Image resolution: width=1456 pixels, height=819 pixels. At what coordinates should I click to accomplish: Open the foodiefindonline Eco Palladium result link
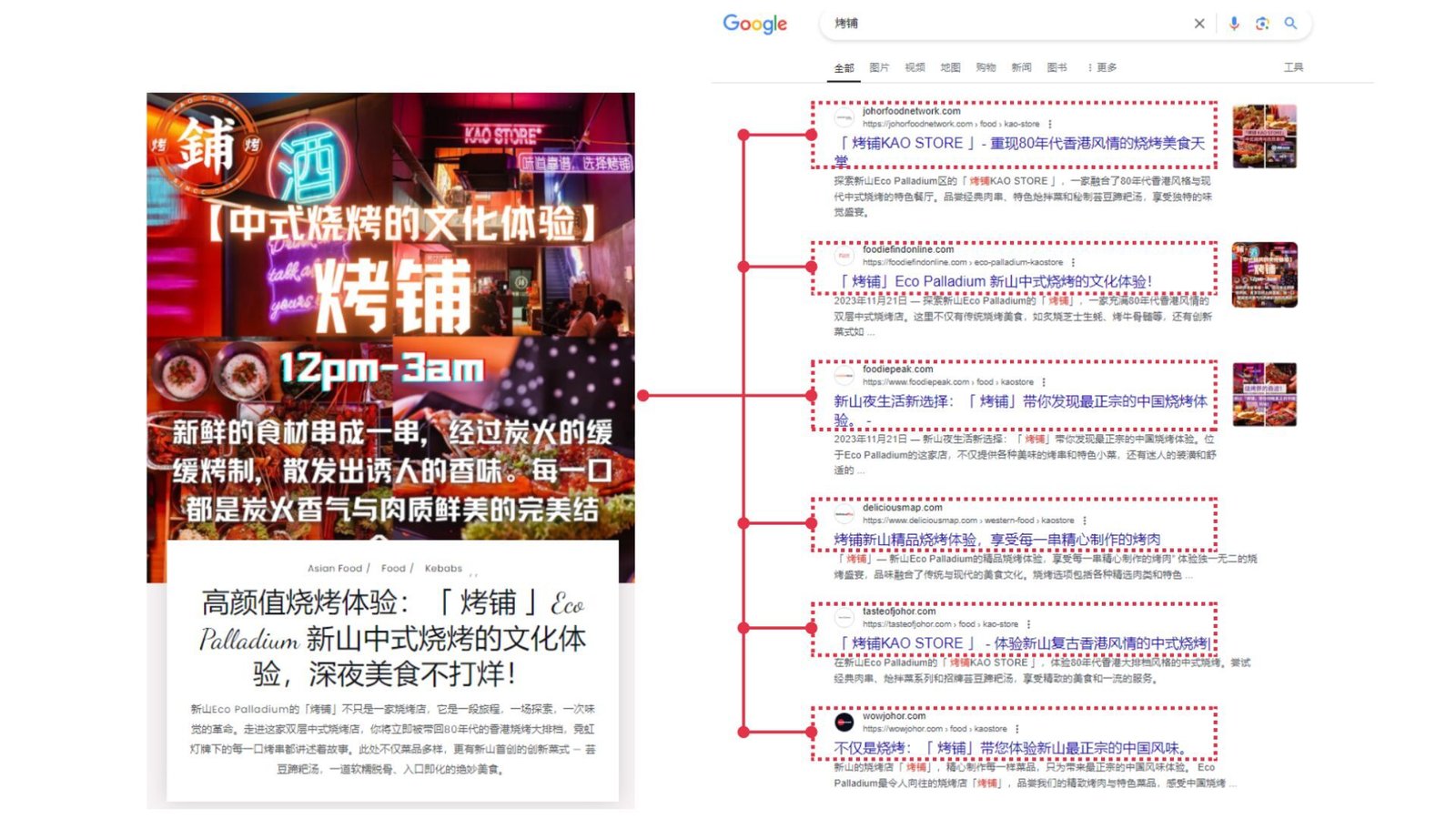[x=994, y=281]
